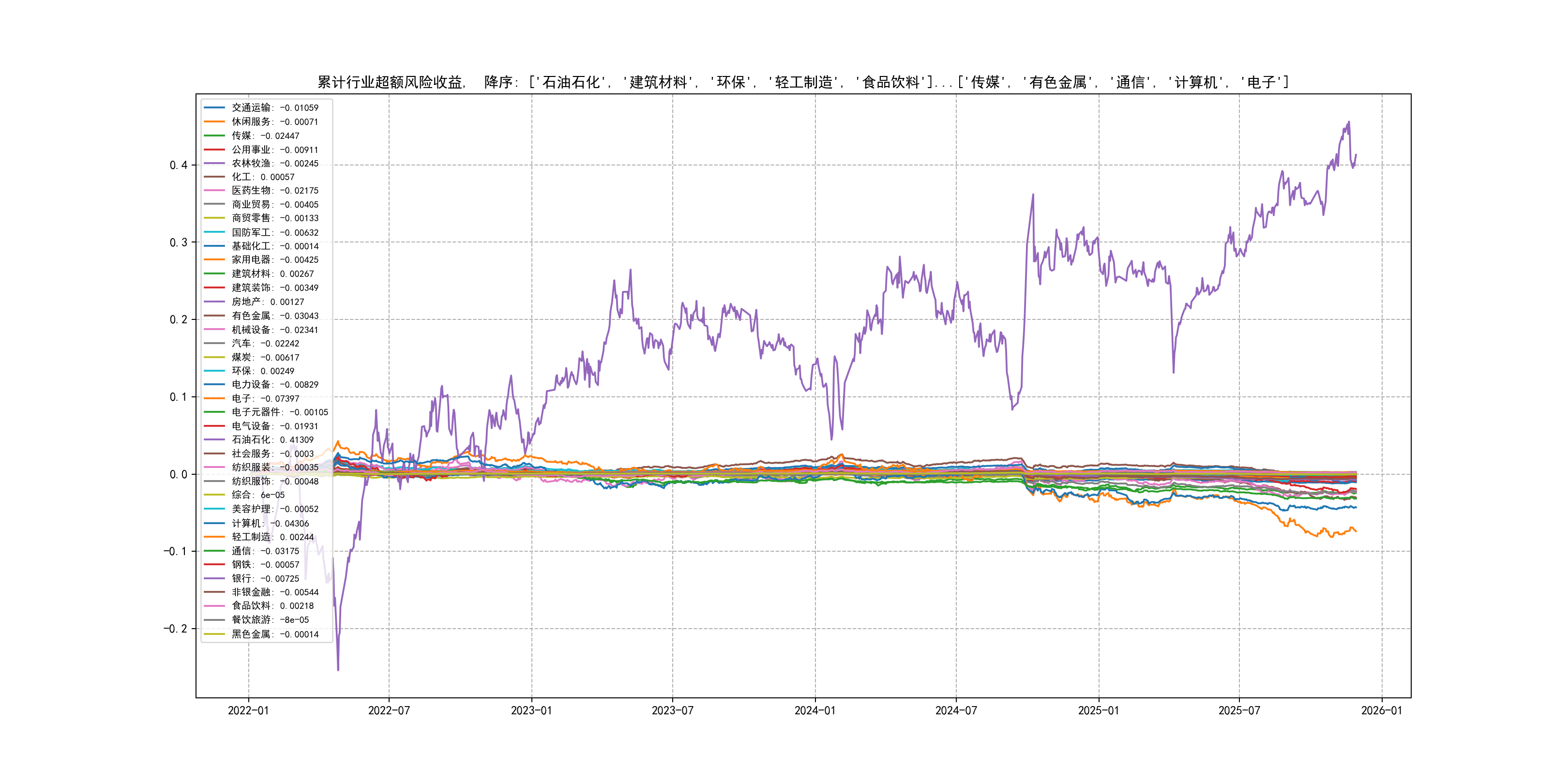This screenshot has height=784, width=1568.
Task: Click the 2024-01 x-axis tick label
Action: pos(814,710)
